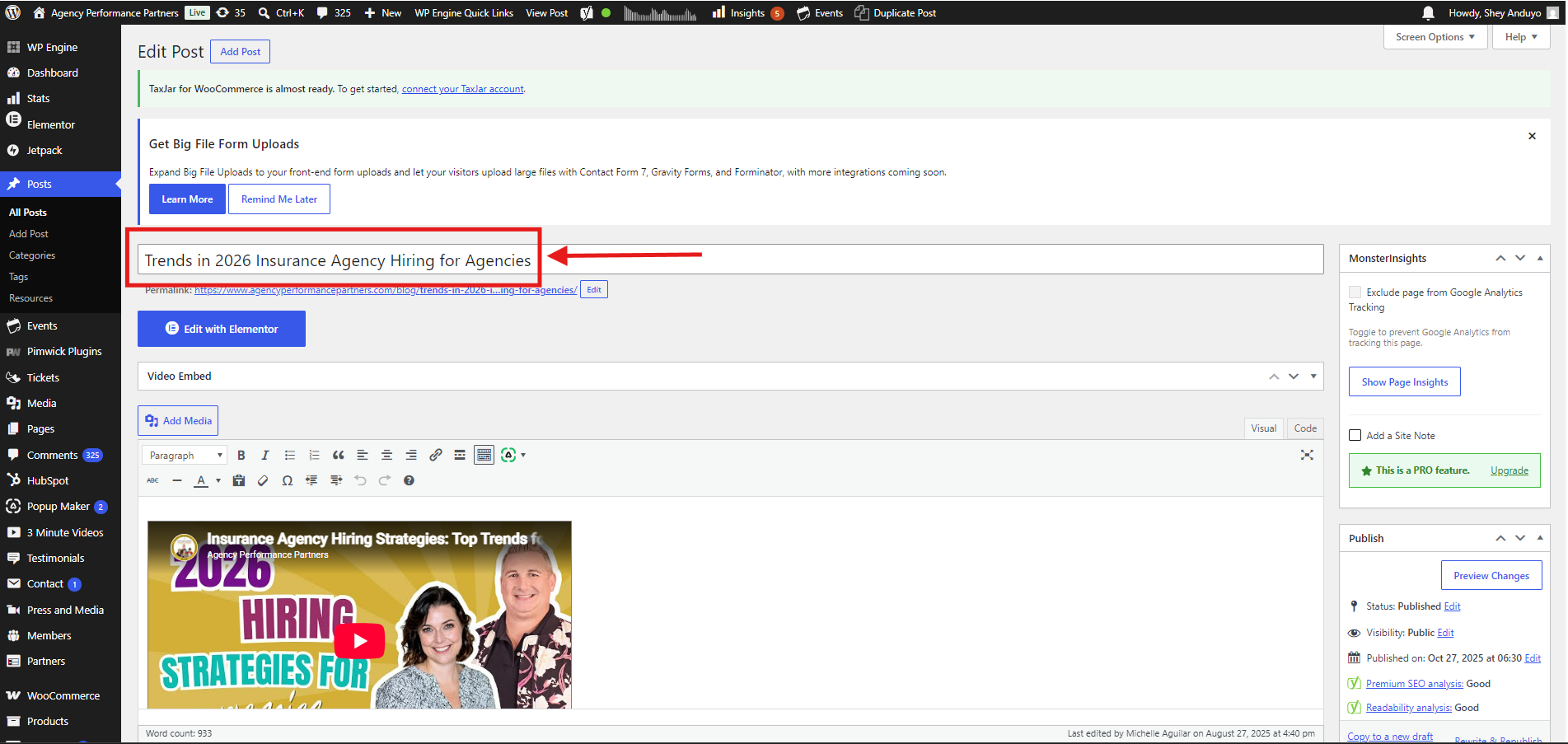
Task: Go to WooCommerce in the sidebar
Action: coord(63,695)
